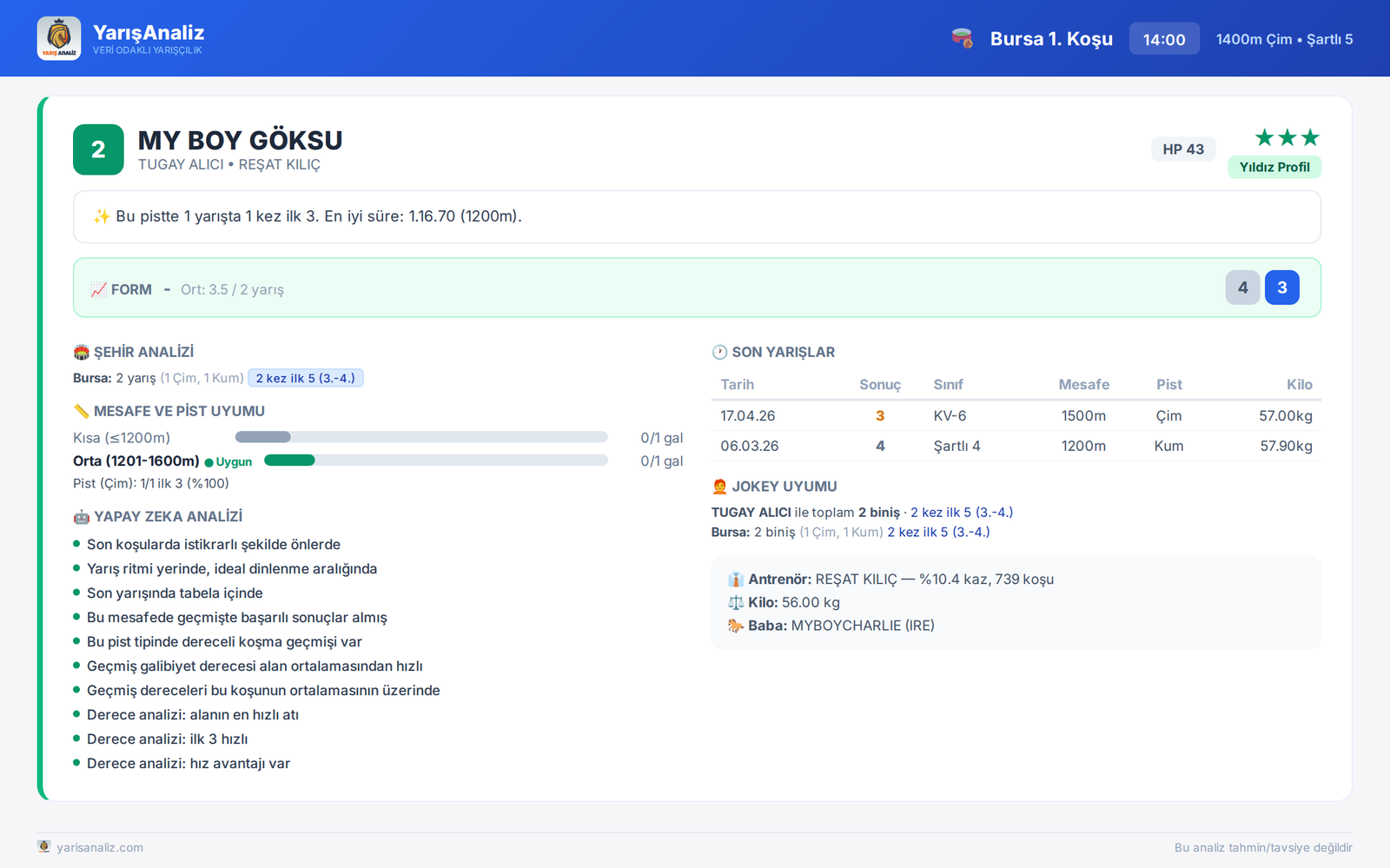Click the robot icon beside YAPAY ZEKA ANALİZİ
The height and width of the screenshot is (868, 1390).
(x=82, y=516)
